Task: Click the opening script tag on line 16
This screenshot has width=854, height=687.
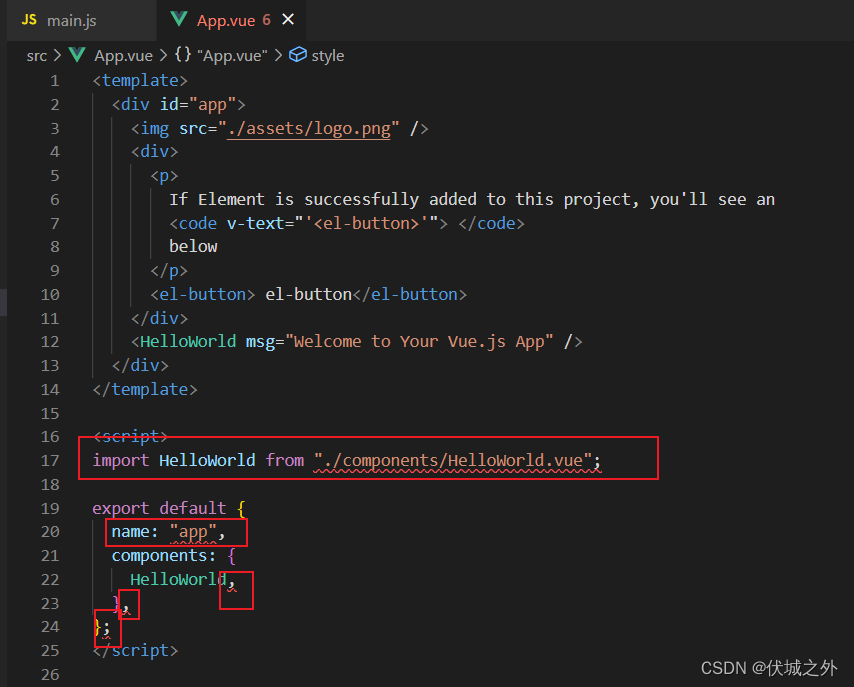Action: [x=130, y=436]
